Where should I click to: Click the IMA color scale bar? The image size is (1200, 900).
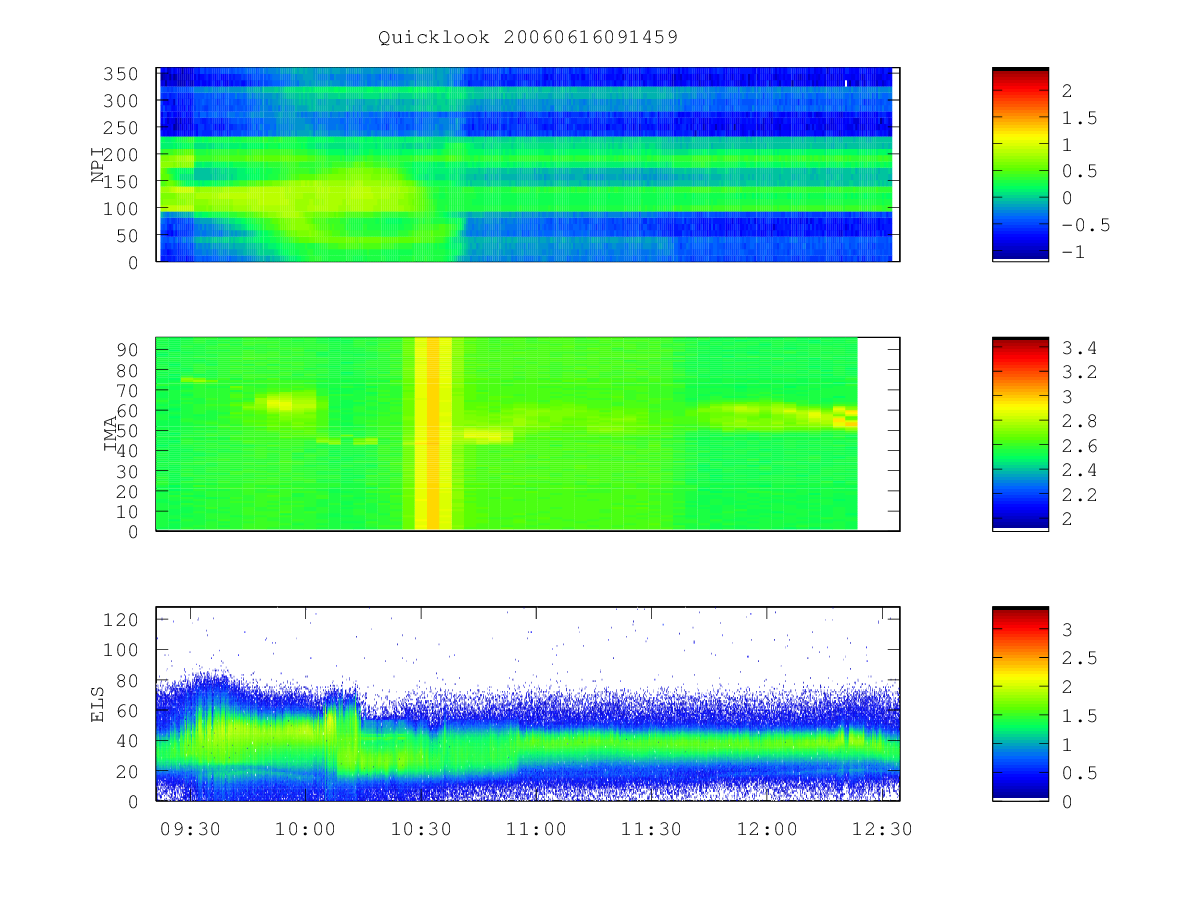click(1020, 434)
